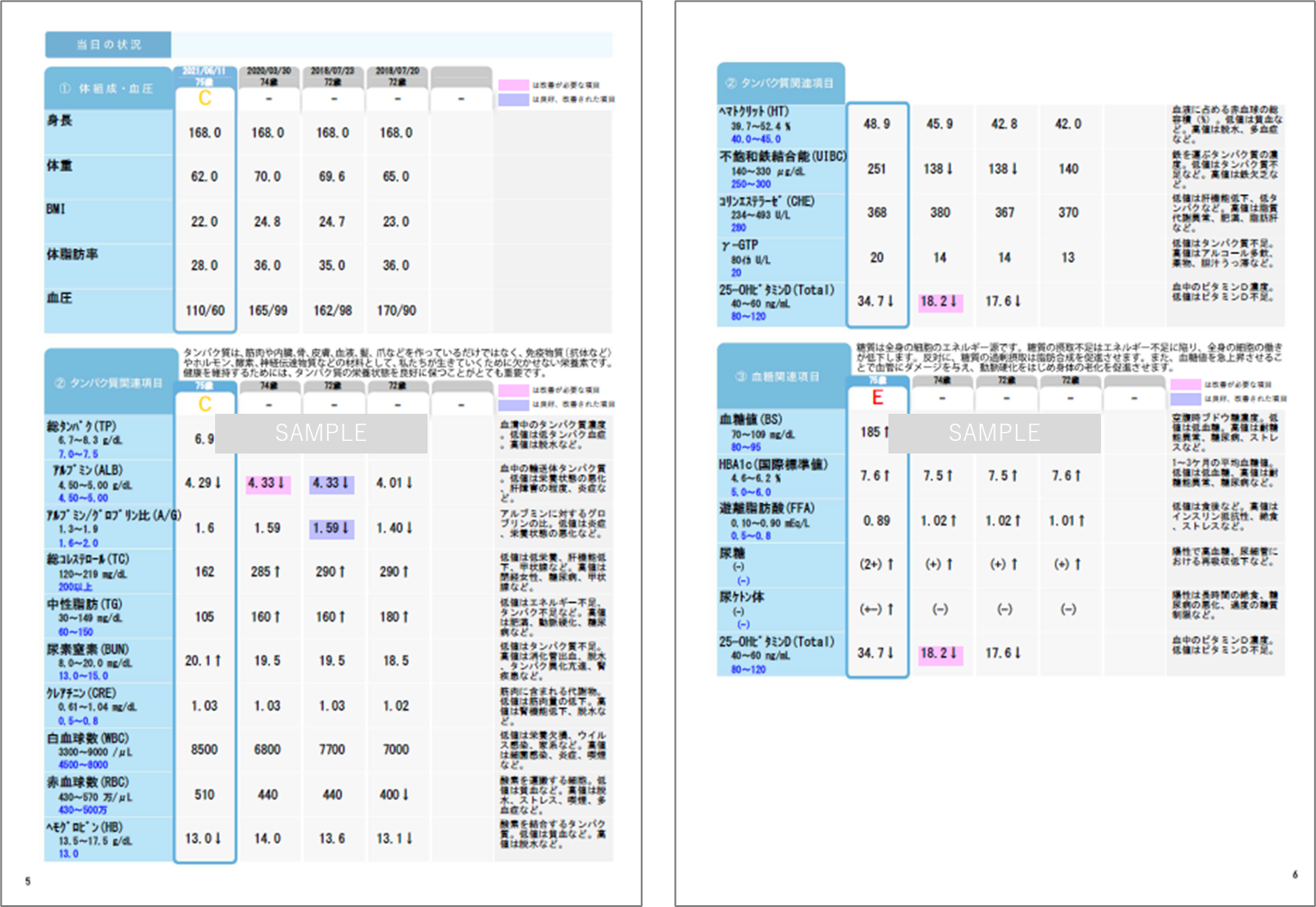Screen dimensions: 1316x907
Task: Click ② タンパク質関連項目 header on page 6
Action: click(x=781, y=83)
